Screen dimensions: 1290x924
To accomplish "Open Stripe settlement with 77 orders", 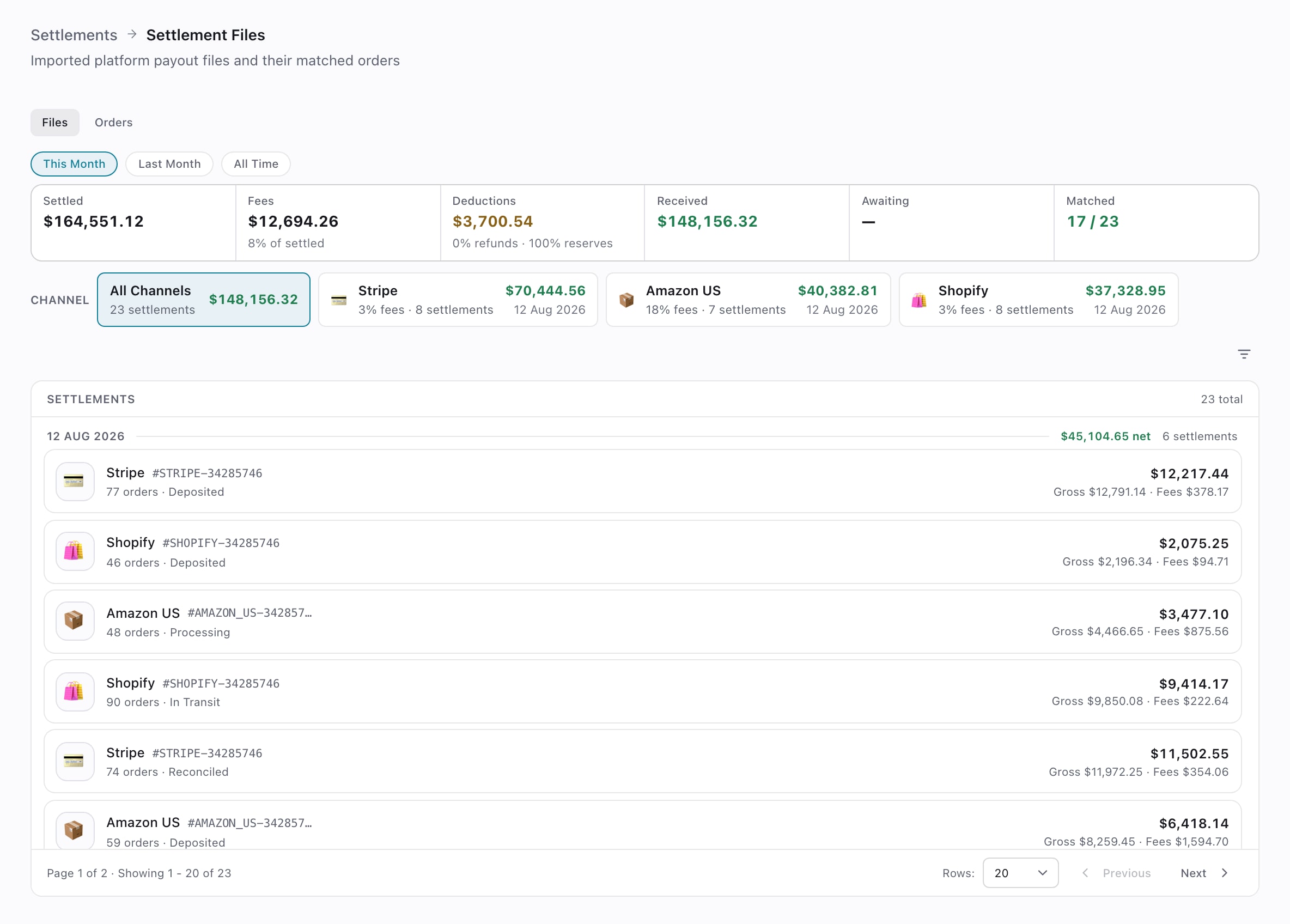I will click(x=643, y=482).
